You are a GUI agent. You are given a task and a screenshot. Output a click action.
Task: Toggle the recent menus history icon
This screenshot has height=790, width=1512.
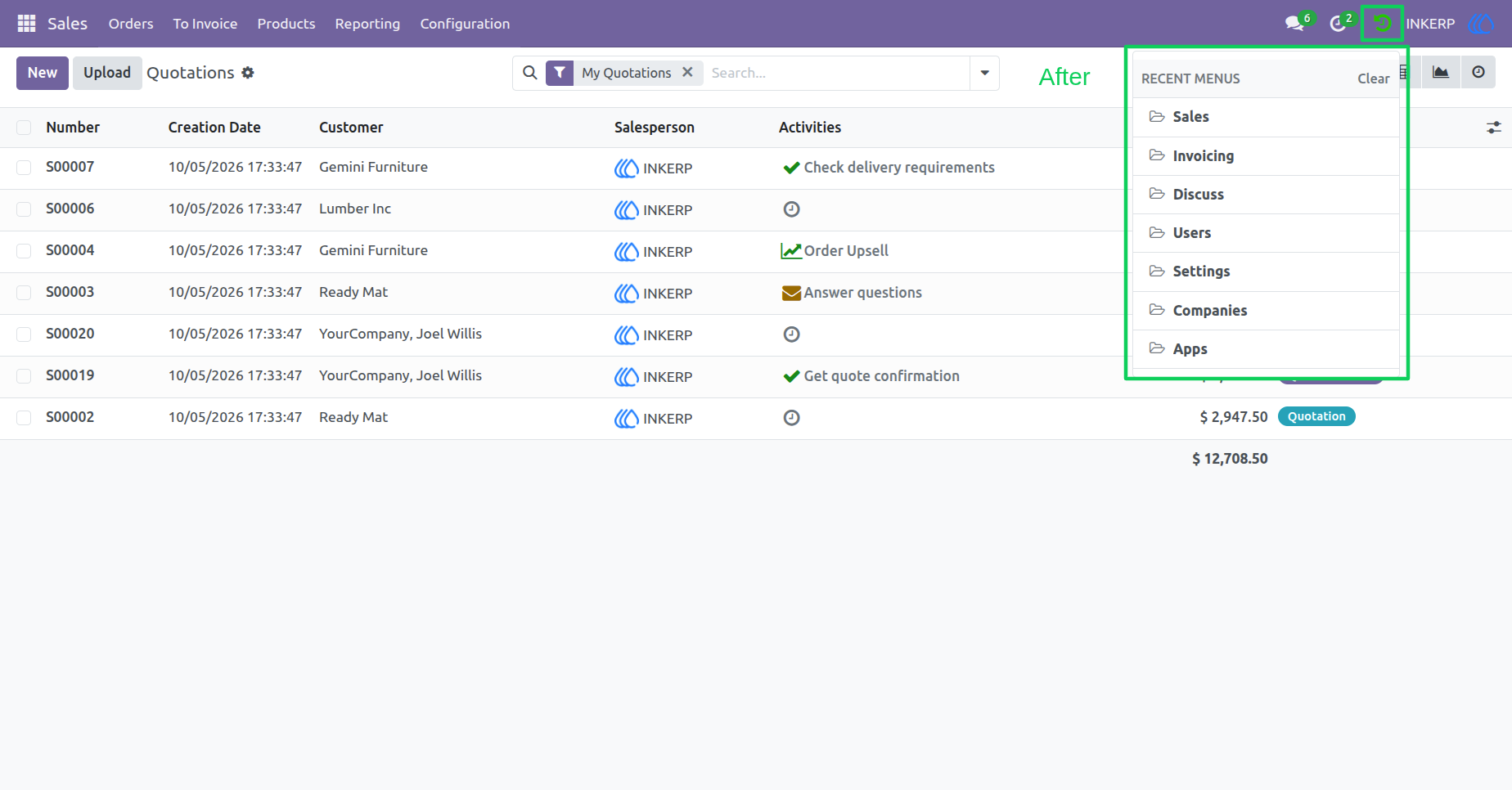1382,24
